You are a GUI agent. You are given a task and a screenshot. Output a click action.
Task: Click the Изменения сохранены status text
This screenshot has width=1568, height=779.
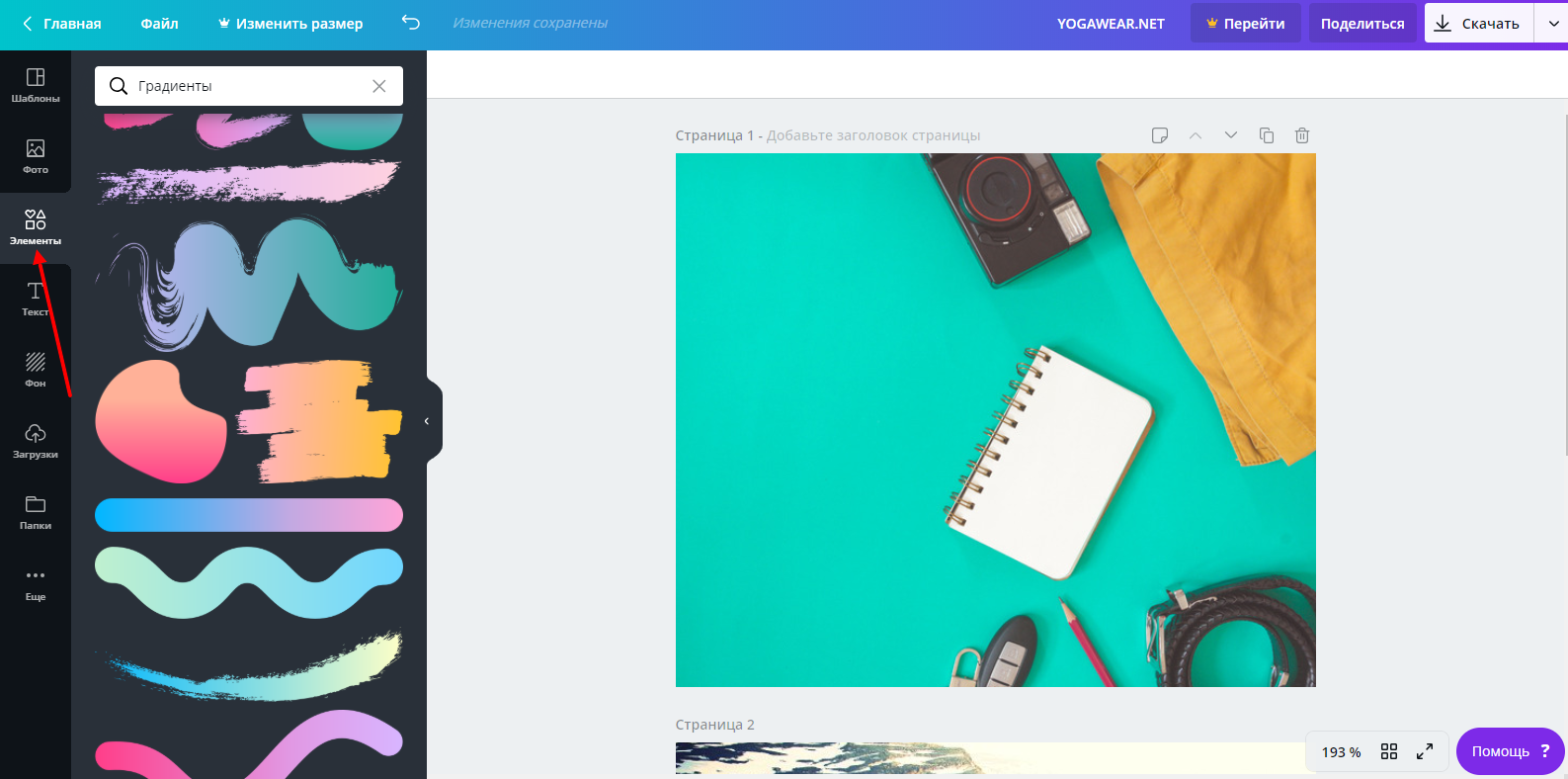click(531, 23)
